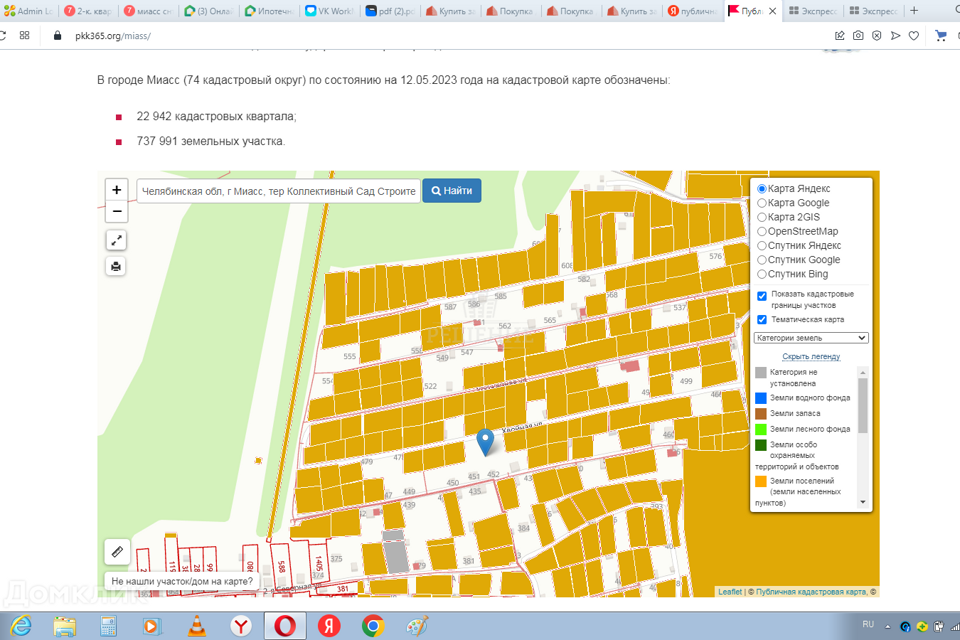Toggle the Тематическая карта checkbox
The width and height of the screenshot is (960, 640).
pos(762,320)
